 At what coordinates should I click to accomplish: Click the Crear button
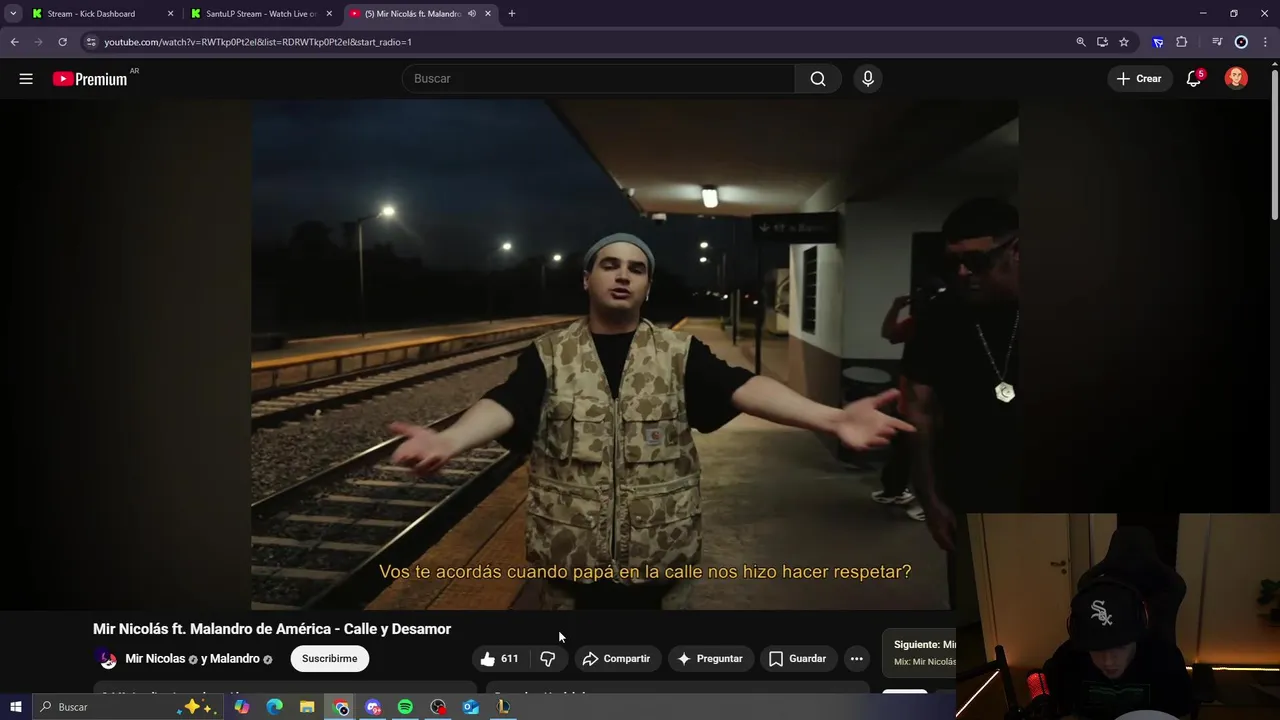tap(1139, 79)
